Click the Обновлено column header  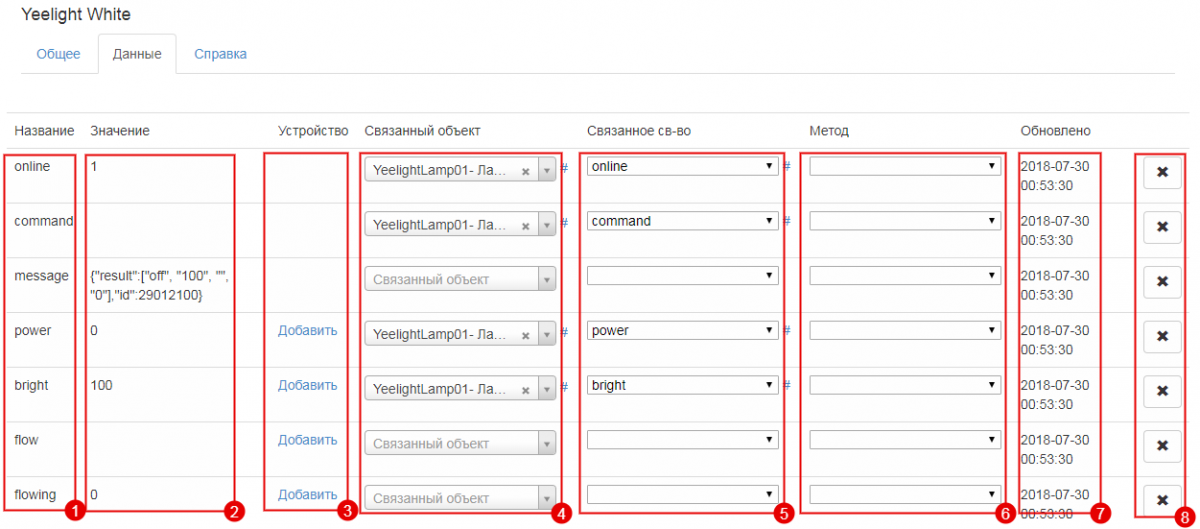pyautogui.click(x=1055, y=131)
